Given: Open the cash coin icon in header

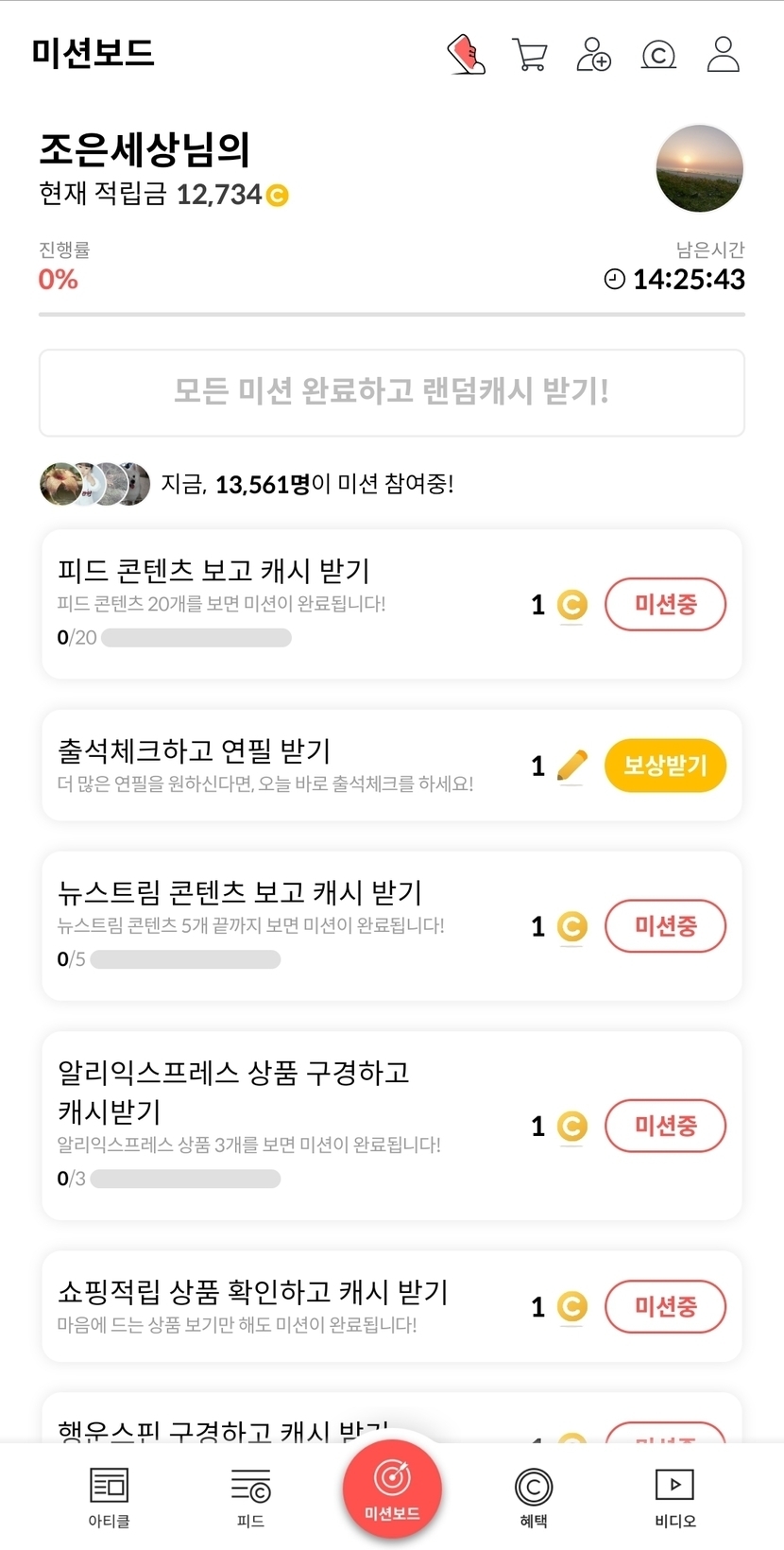Looking at the screenshot, I should click(x=658, y=56).
